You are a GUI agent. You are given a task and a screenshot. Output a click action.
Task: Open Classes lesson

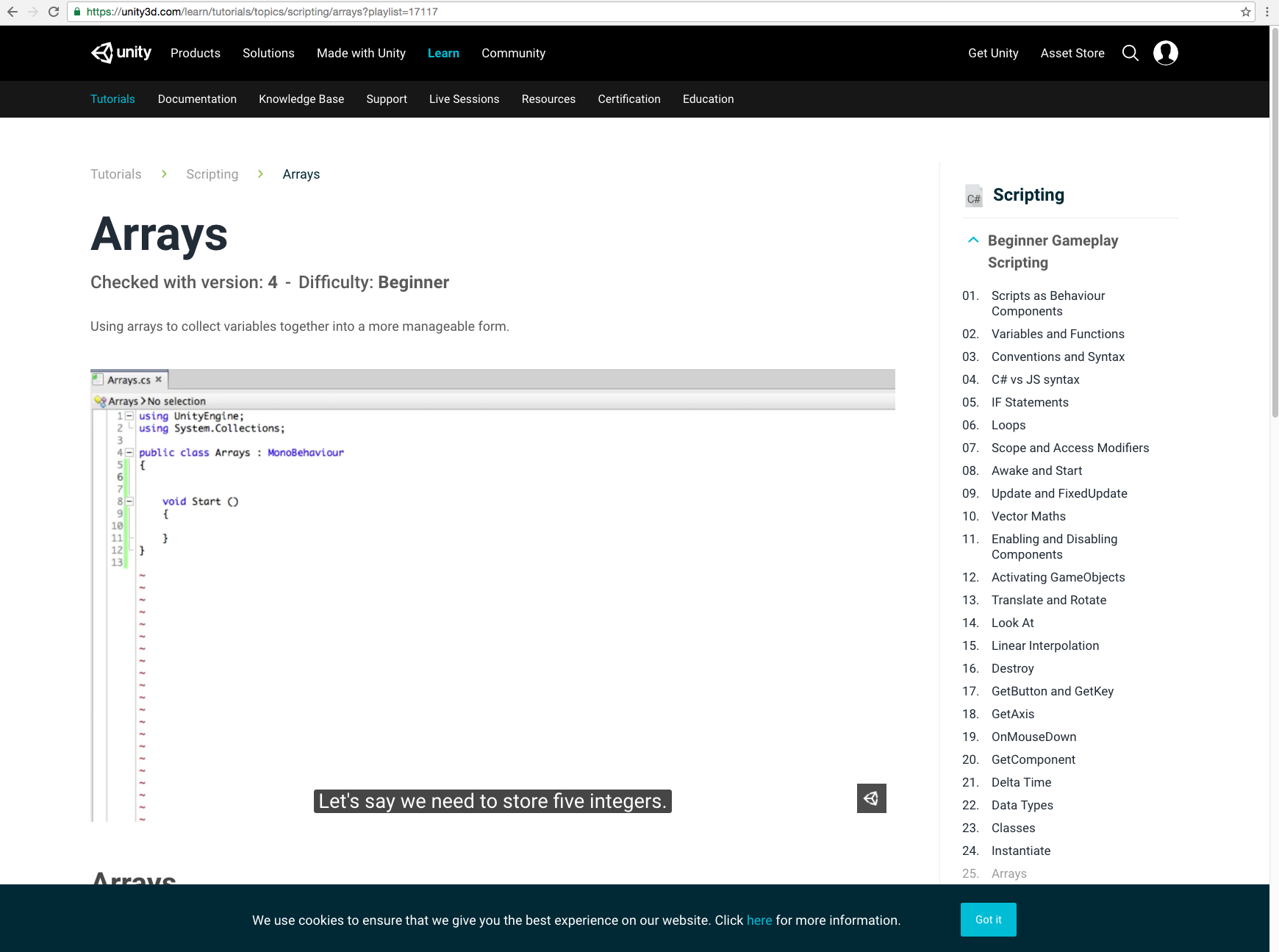(1013, 828)
